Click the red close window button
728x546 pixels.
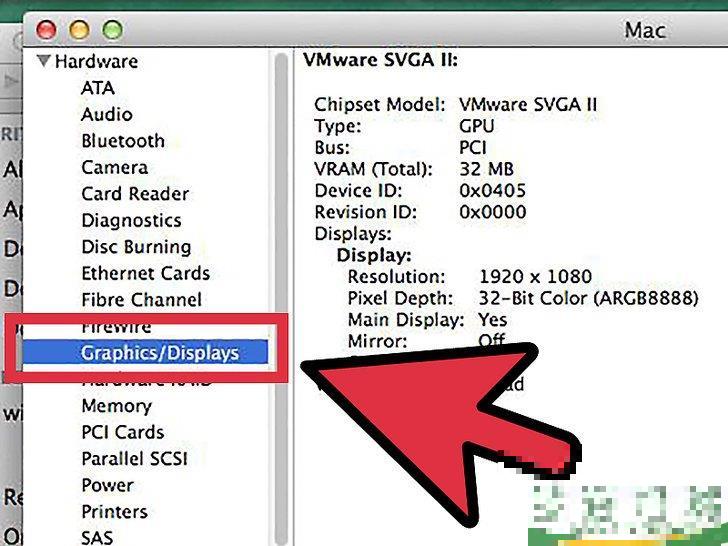(46, 30)
